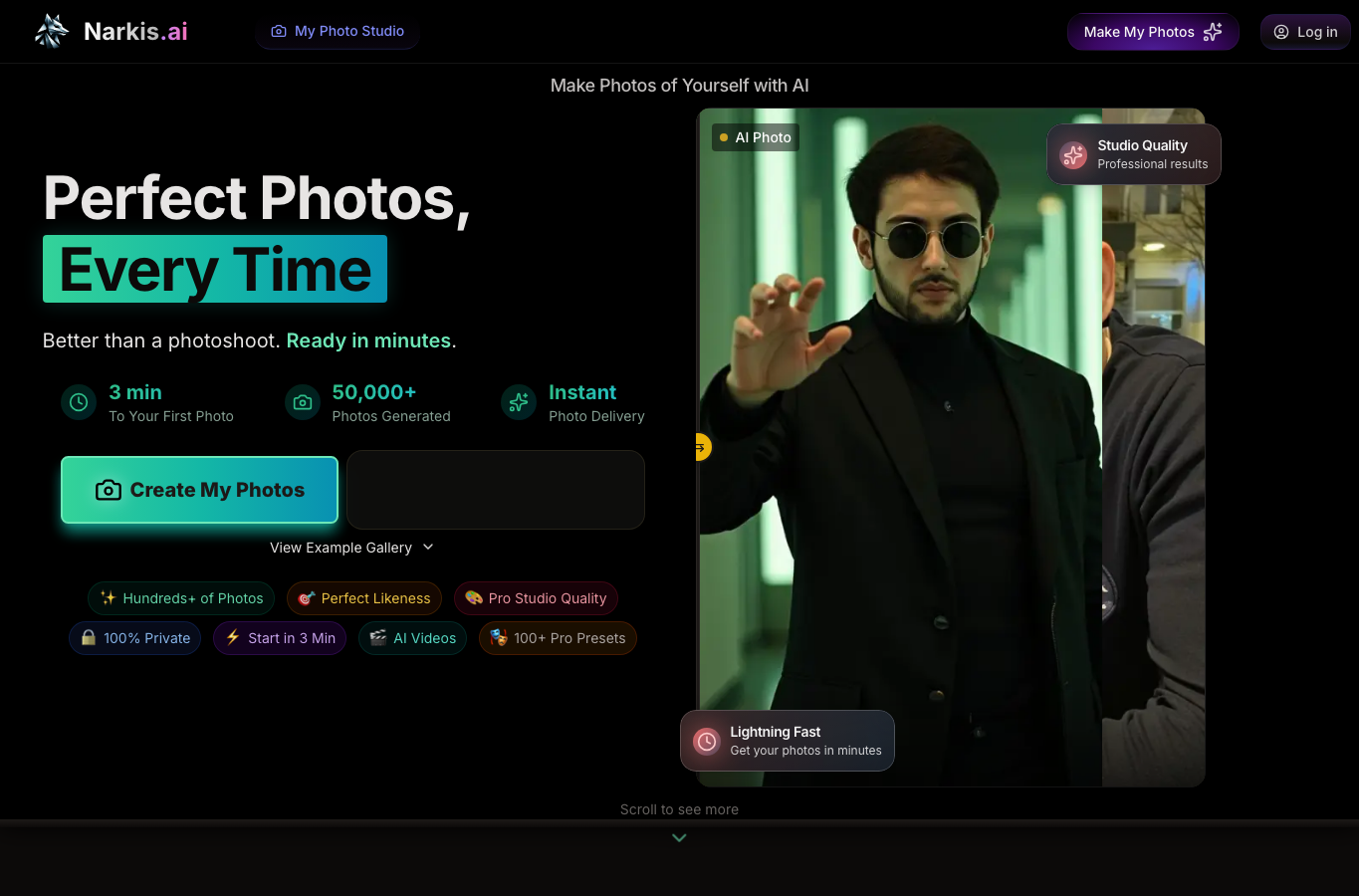This screenshot has width=1359, height=896.
Task: Select the 100+ Pro Presets chip
Action: pos(558,638)
